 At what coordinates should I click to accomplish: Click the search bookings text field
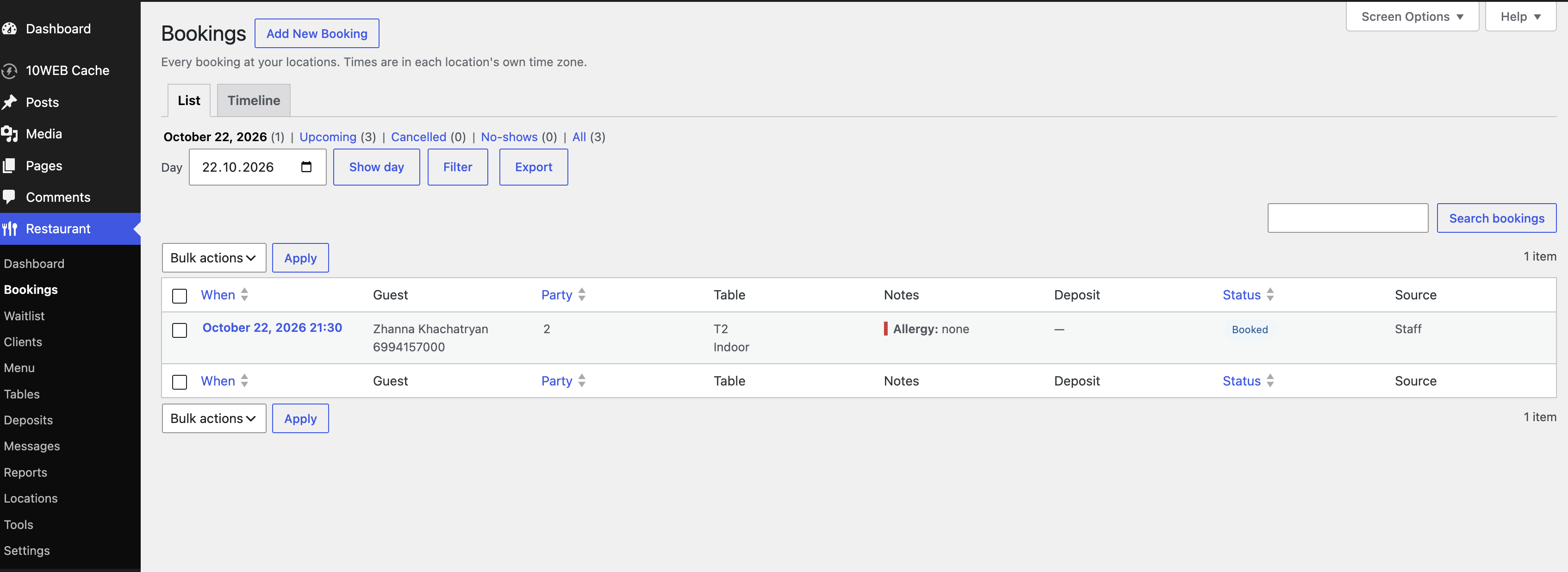click(x=1348, y=218)
